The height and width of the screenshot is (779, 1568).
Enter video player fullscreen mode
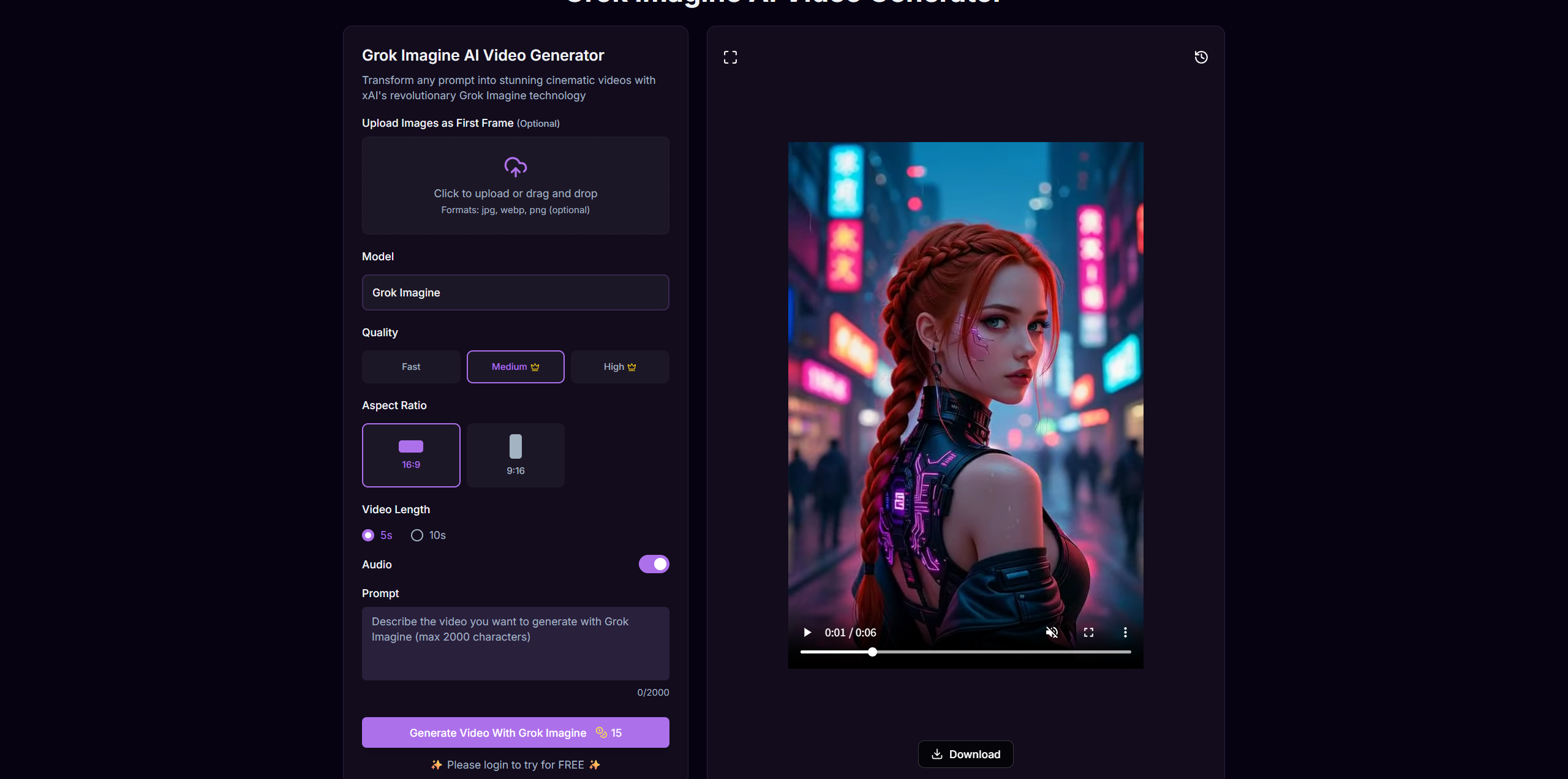1088,632
